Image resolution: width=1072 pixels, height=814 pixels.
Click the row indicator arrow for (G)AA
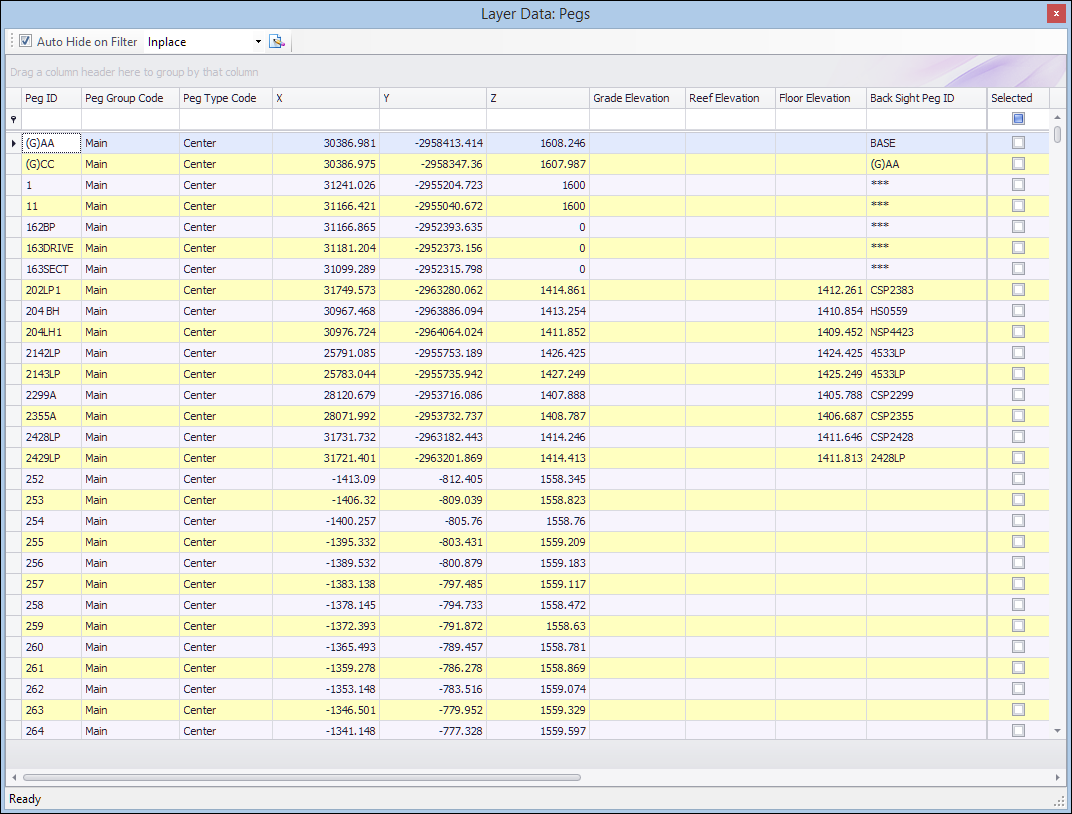point(13,143)
